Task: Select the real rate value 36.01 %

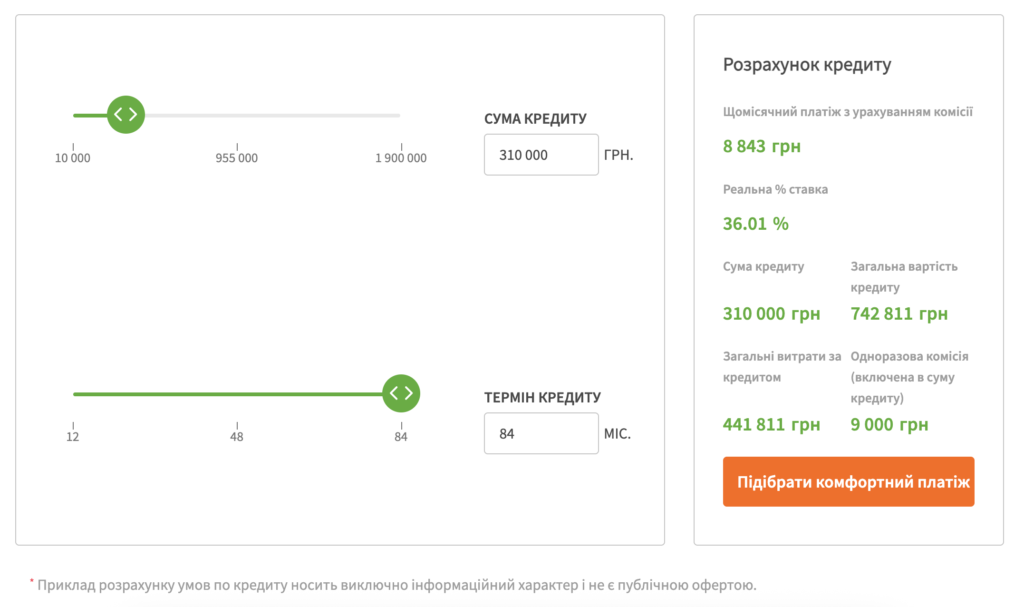Action: coord(756,224)
